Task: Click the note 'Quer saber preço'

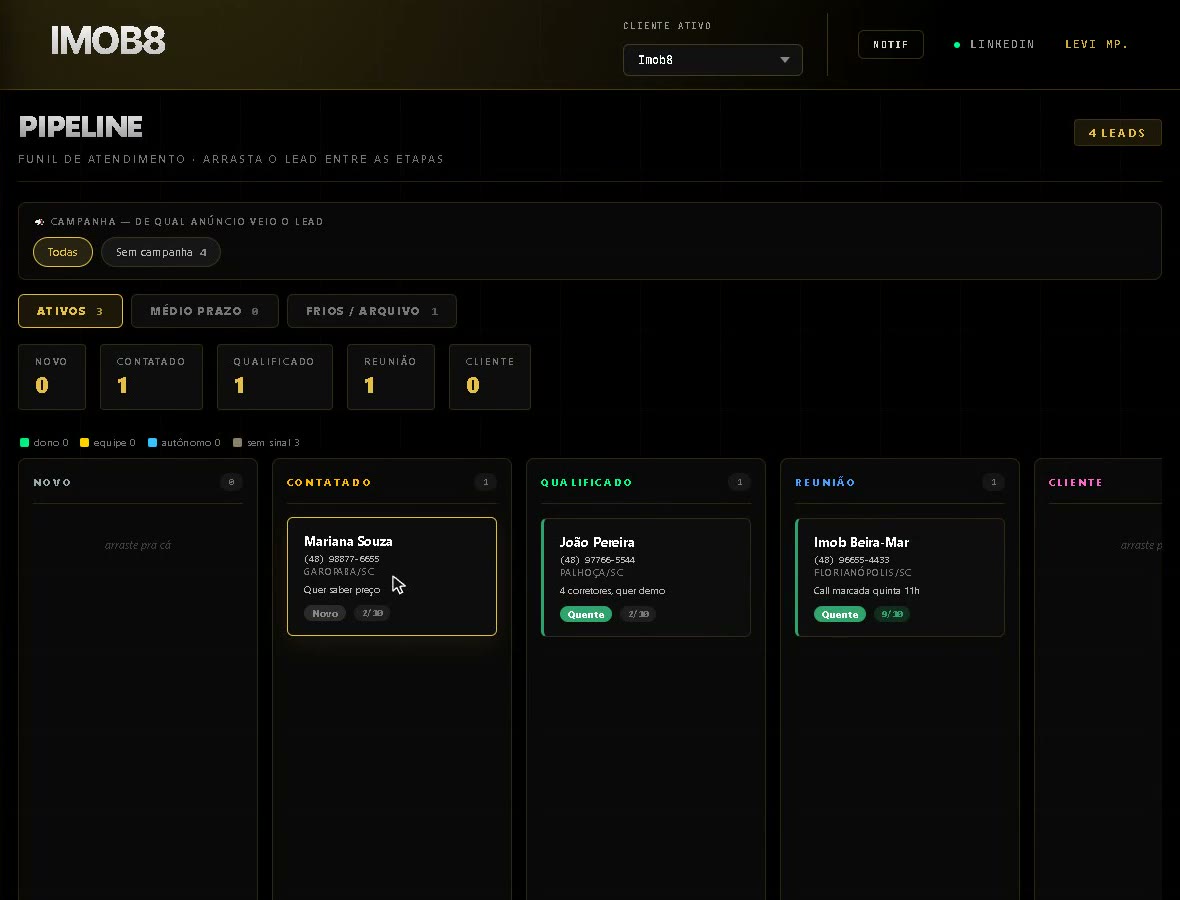Action: 342,590
